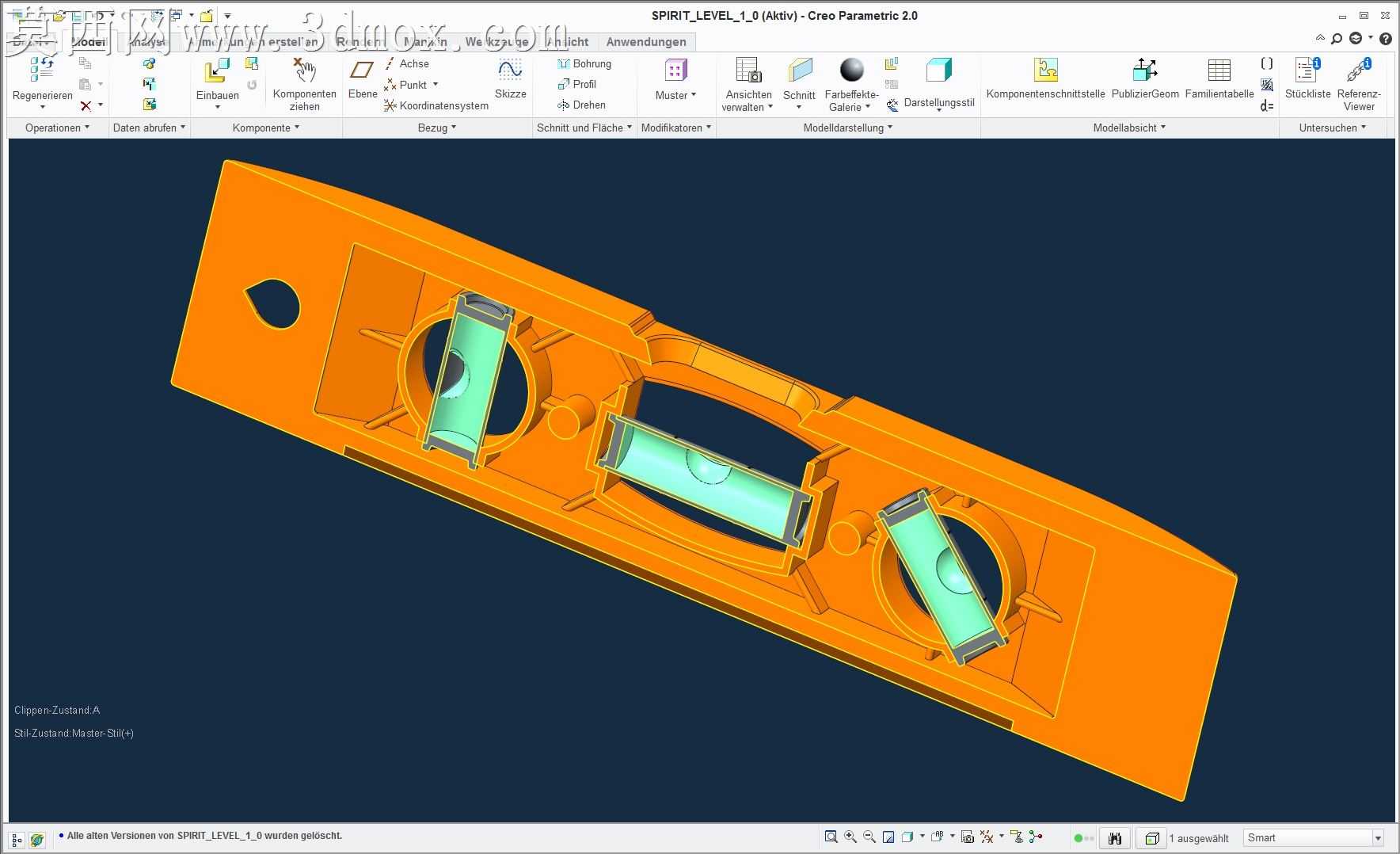
Task: Switch to the Modell ribbon tab
Action: (88, 42)
